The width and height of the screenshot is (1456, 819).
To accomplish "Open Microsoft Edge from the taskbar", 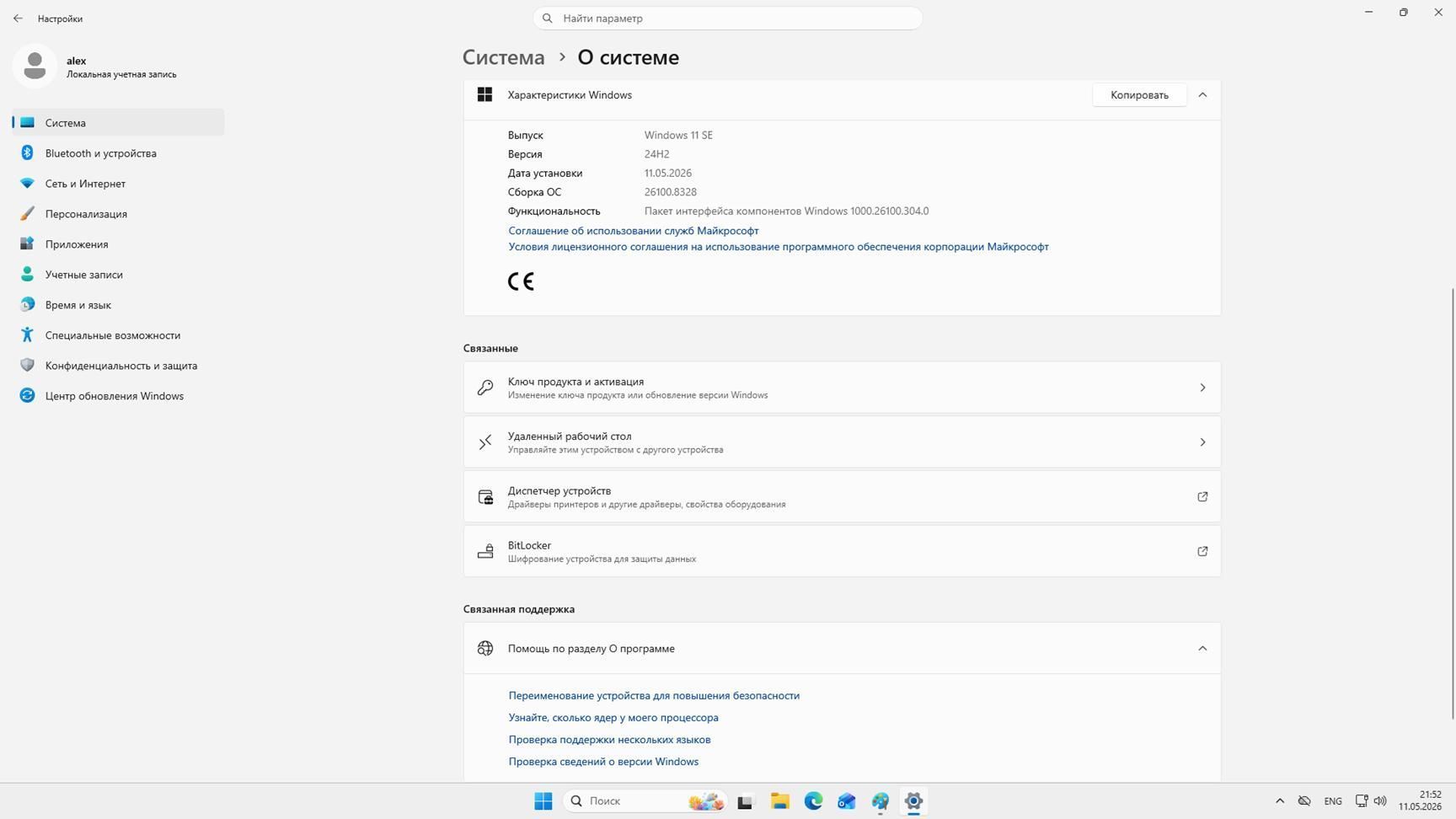I will pos(813,801).
